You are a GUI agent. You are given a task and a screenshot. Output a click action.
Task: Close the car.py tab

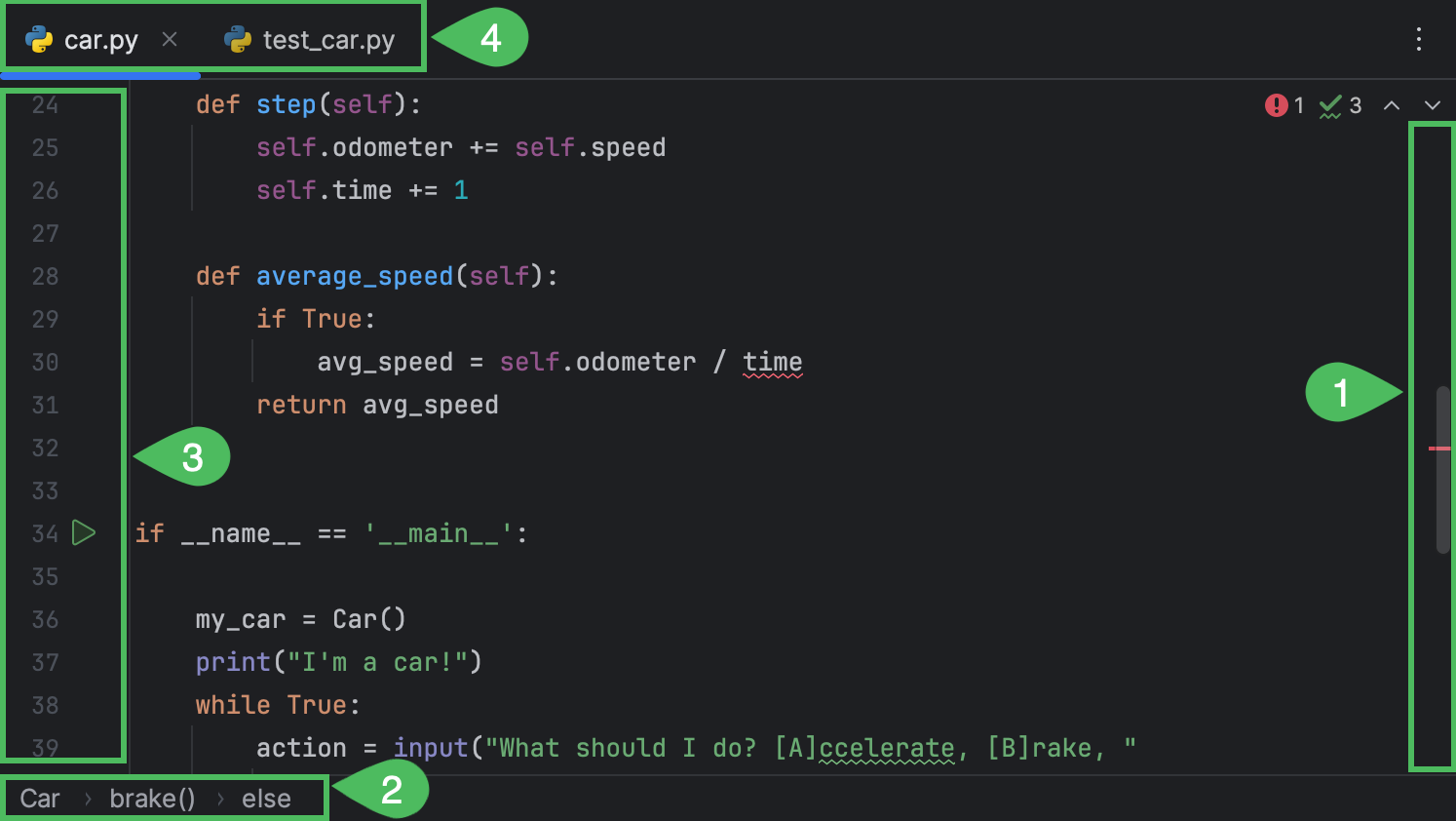(171, 40)
